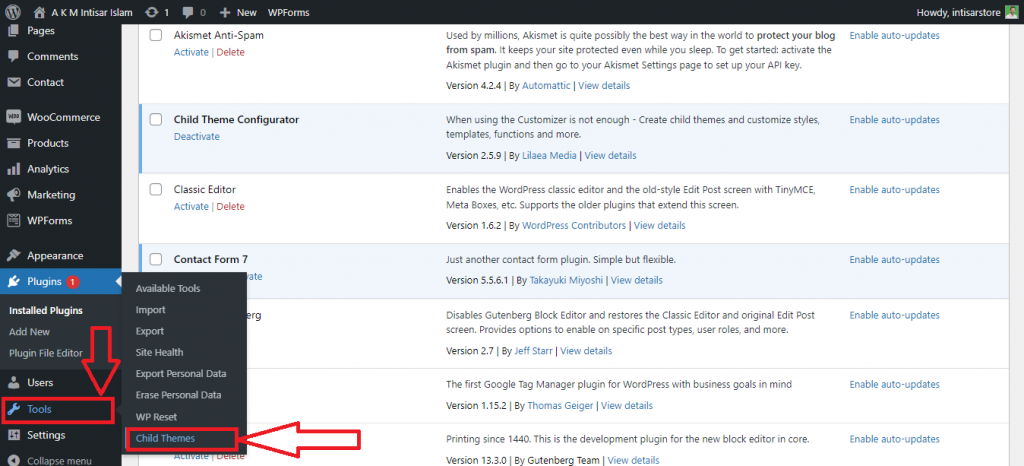Select Erase Personal Data menu item

pos(178,395)
